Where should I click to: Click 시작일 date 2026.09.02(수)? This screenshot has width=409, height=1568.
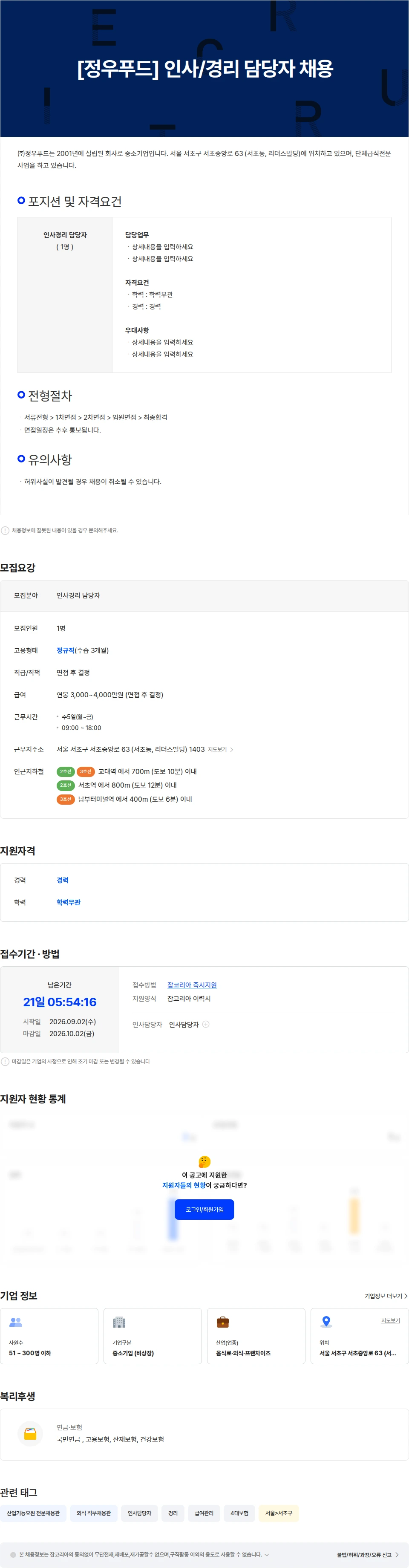(x=72, y=1021)
